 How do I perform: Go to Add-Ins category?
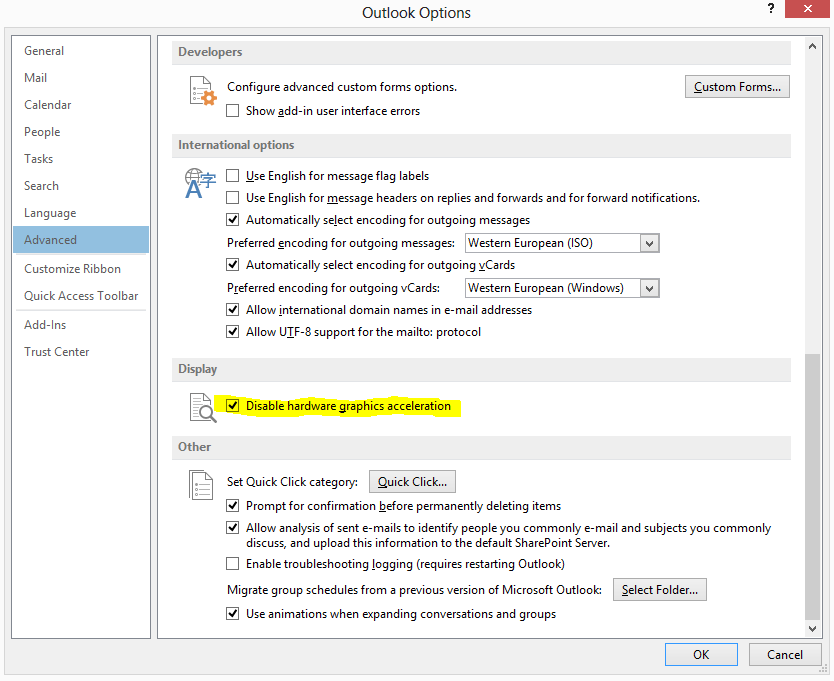coord(81,325)
